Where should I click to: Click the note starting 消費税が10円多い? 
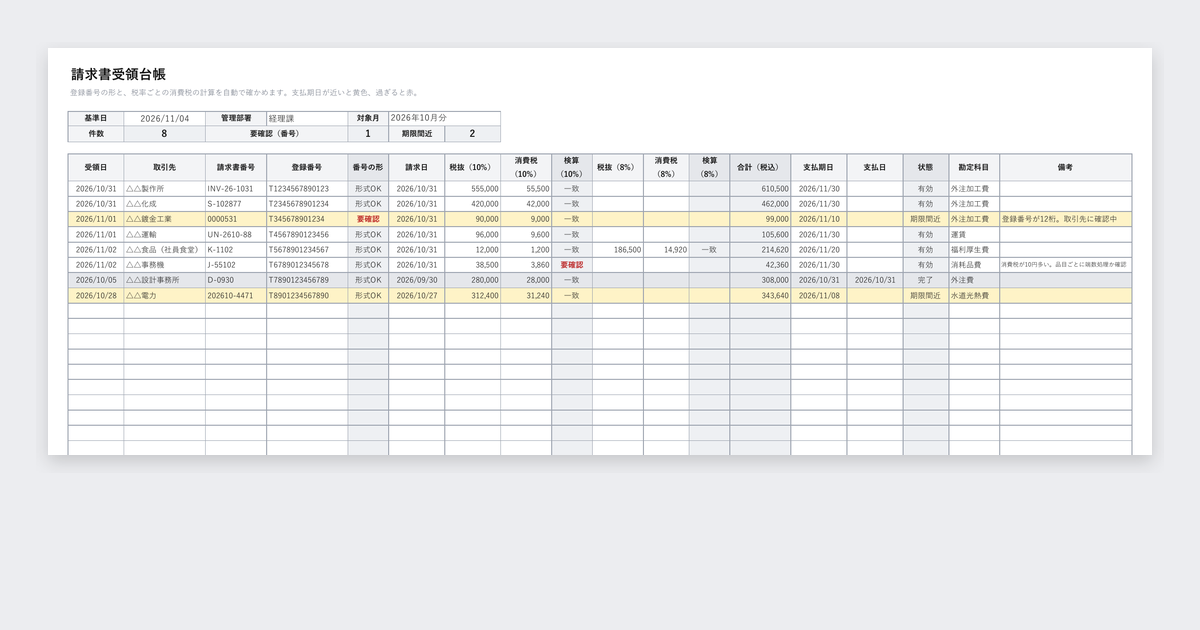point(1066,265)
